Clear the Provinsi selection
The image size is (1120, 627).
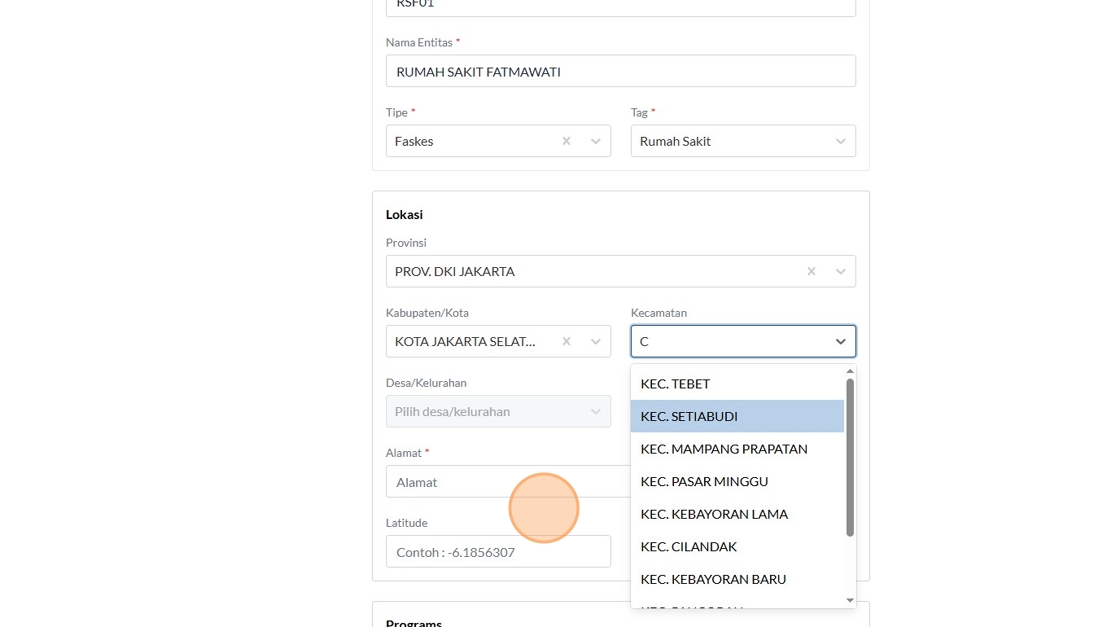click(811, 271)
